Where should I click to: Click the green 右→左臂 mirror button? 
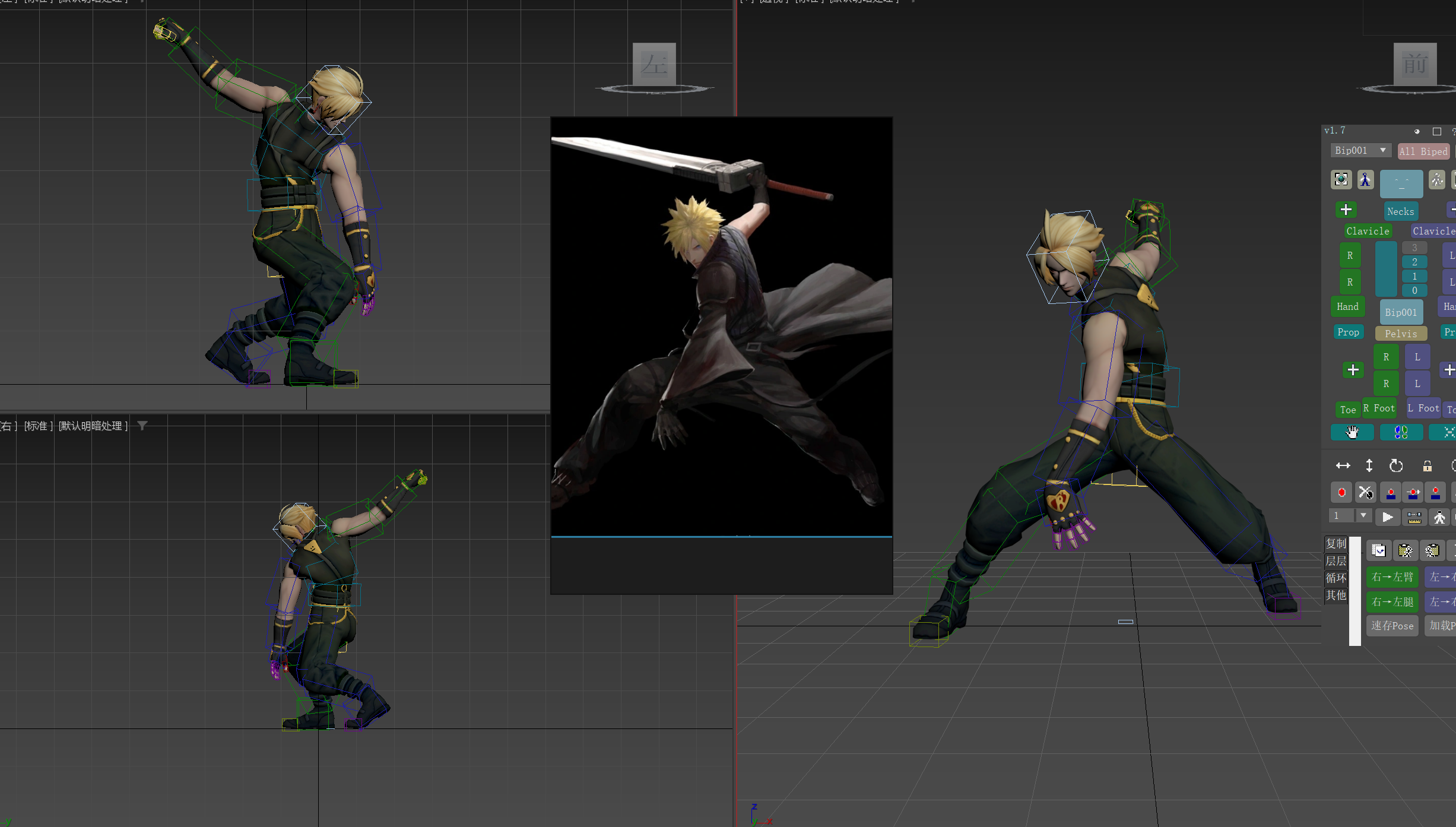click(x=1392, y=576)
